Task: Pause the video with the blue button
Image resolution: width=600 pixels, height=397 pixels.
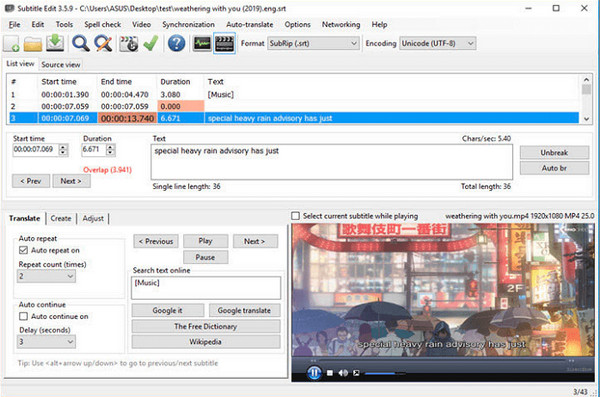Action: point(314,372)
